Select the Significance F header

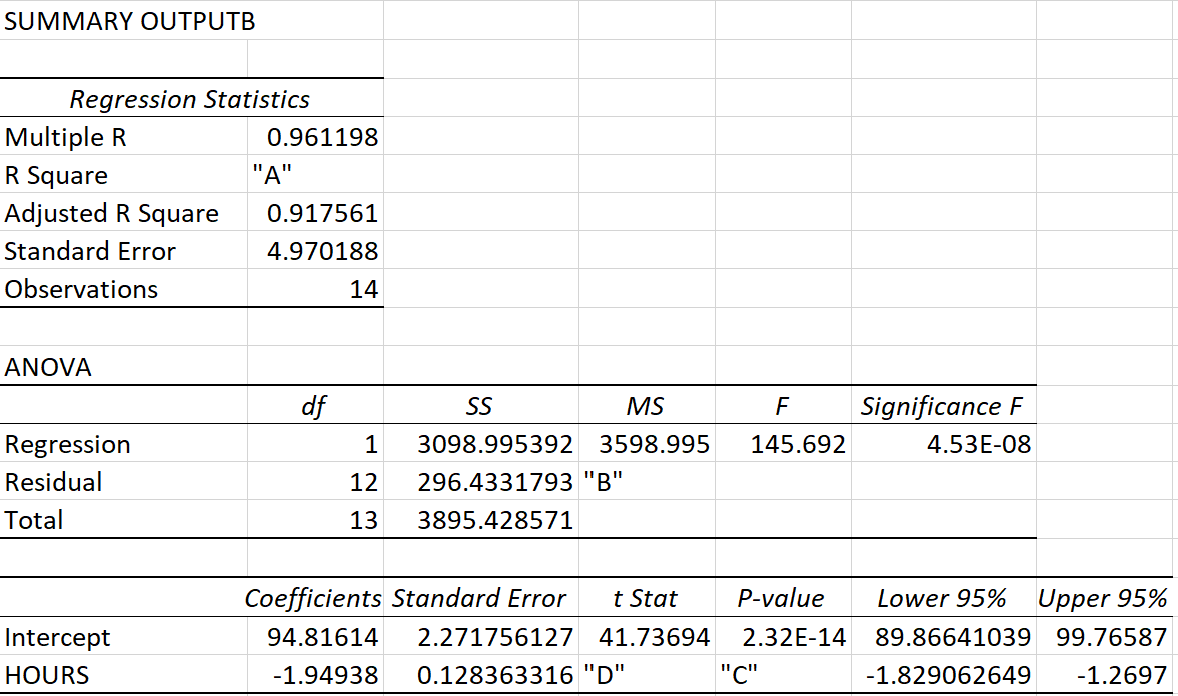pos(941,407)
